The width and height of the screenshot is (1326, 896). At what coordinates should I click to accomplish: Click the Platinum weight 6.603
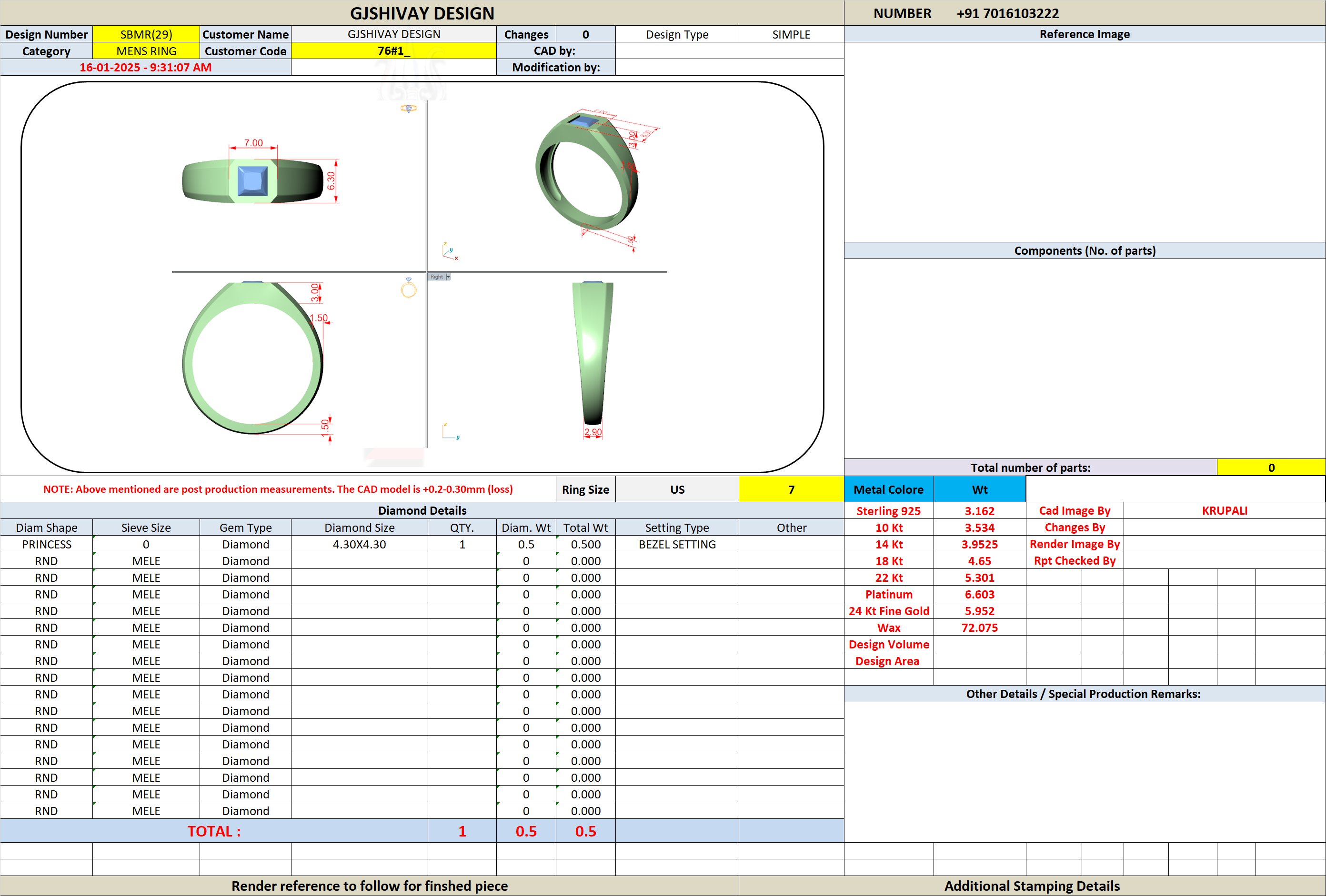coord(980,594)
